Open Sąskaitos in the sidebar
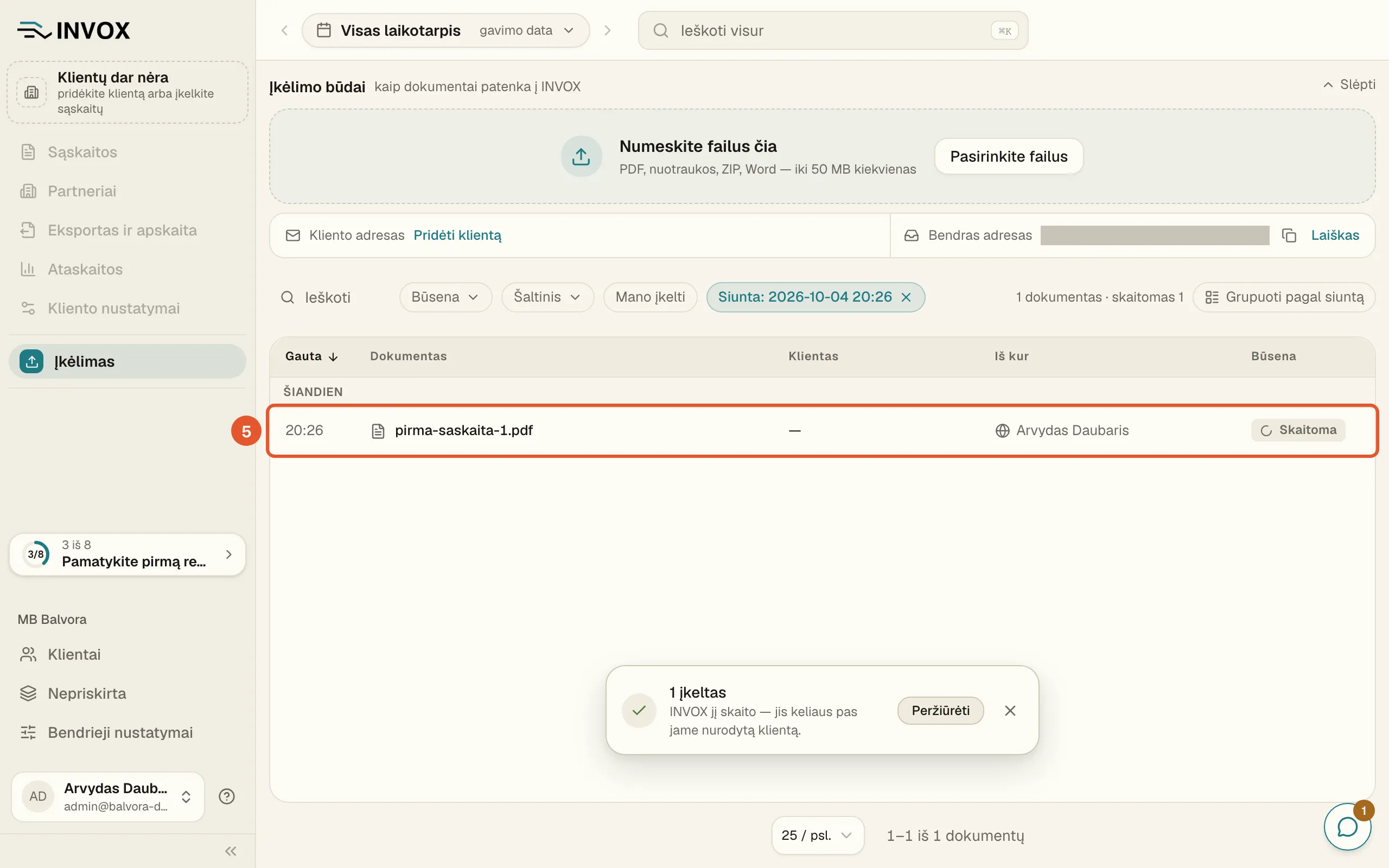1389x868 pixels. pyautogui.click(x=128, y=152)
